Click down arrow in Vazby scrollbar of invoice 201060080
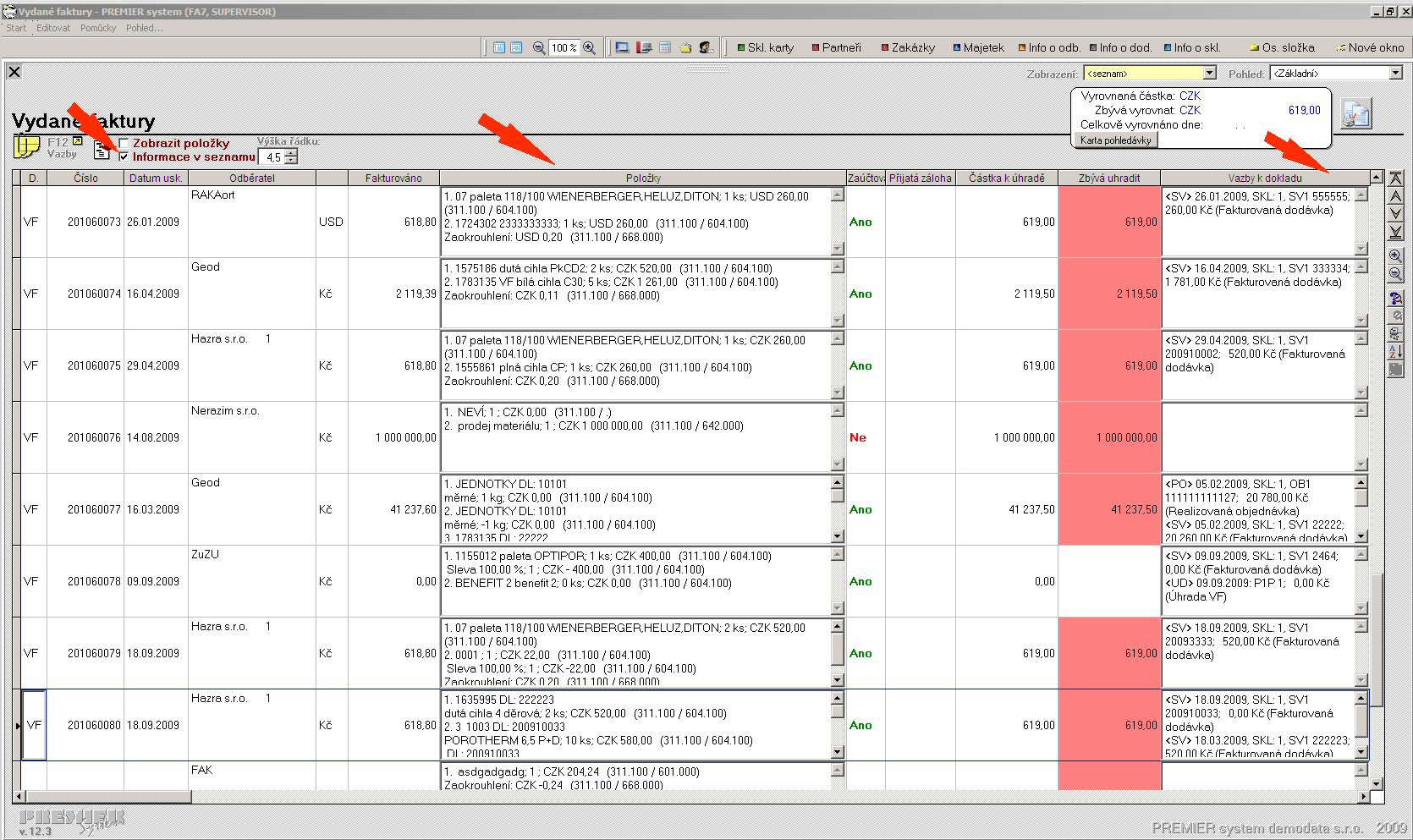The height and width of the screenshot is (840, 1413). click(1361, 752)
